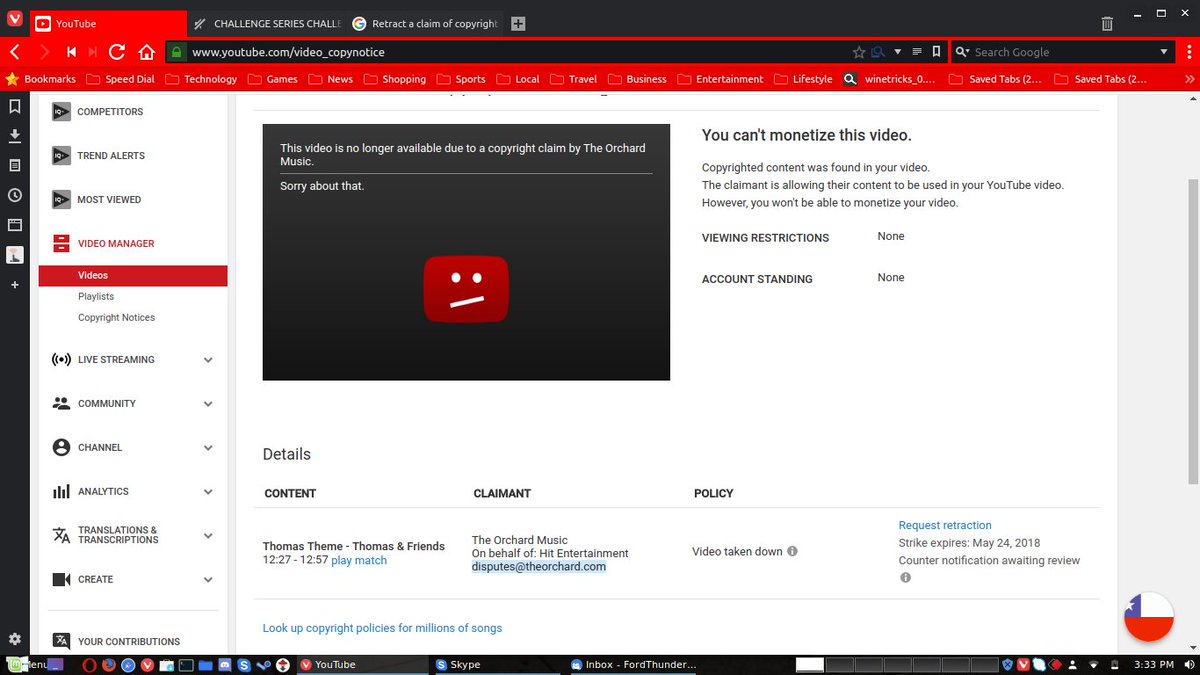The height and width of the screenshot is (675, 1200).
Task: Click the Request retraction link
Action: [945, 525]
